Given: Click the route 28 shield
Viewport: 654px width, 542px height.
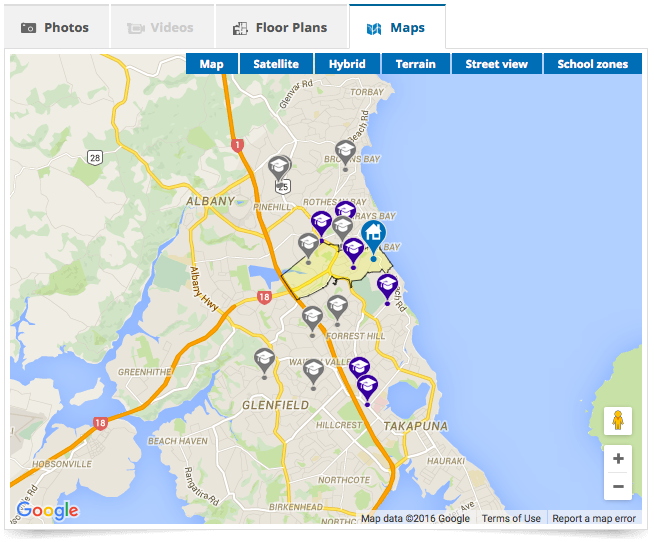Looking at the screenshot, I should (95, 158).
